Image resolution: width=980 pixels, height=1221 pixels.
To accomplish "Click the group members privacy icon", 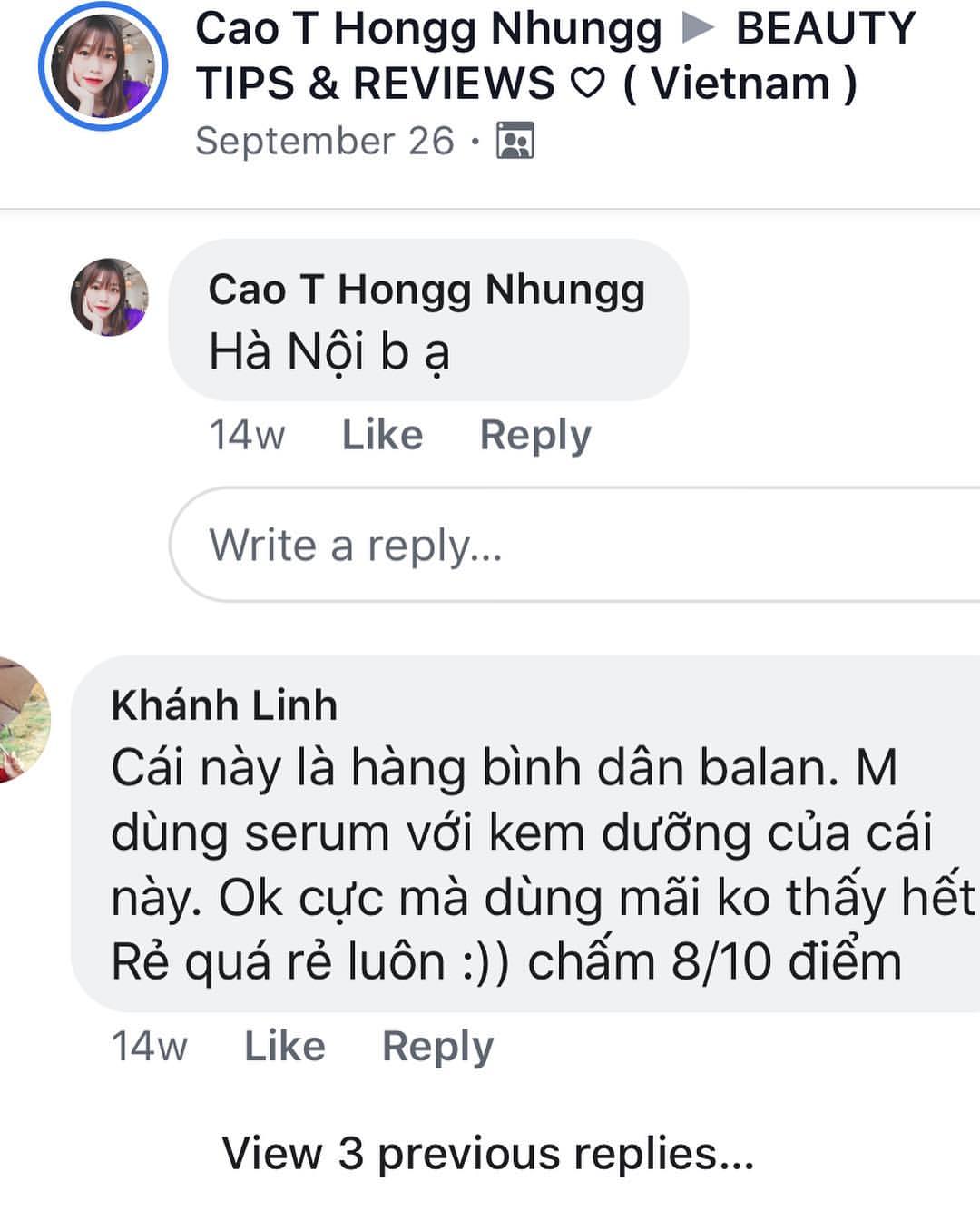I will [x=514, y=142].
